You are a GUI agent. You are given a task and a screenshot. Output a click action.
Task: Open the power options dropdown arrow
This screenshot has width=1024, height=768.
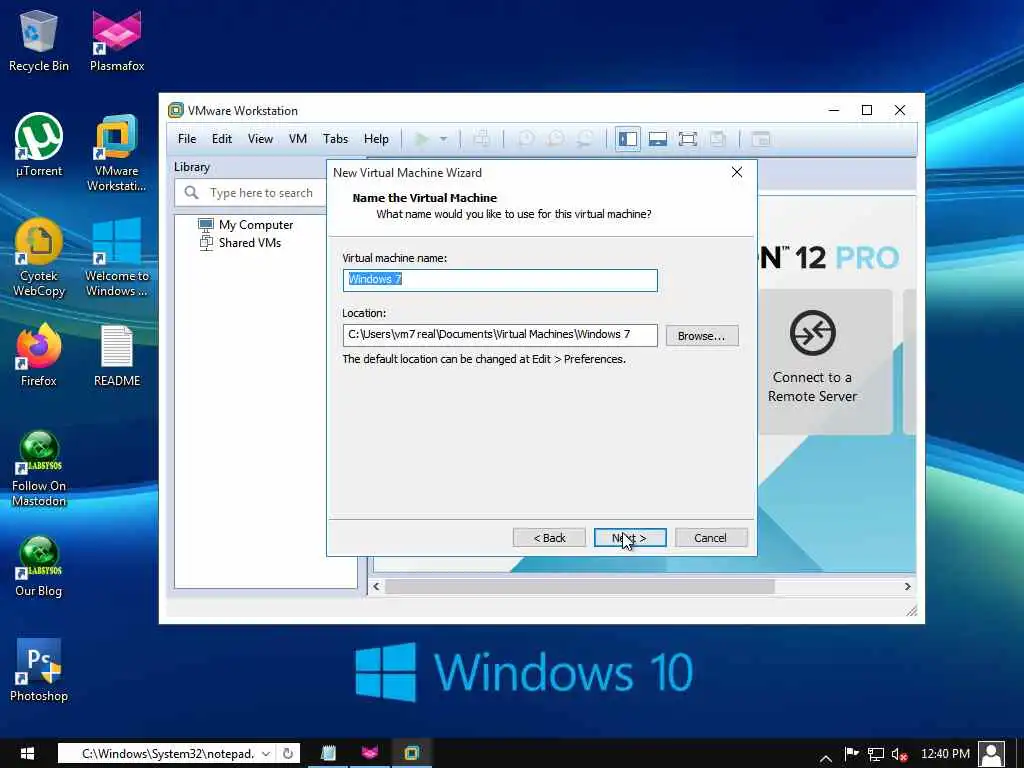(443, 138)
